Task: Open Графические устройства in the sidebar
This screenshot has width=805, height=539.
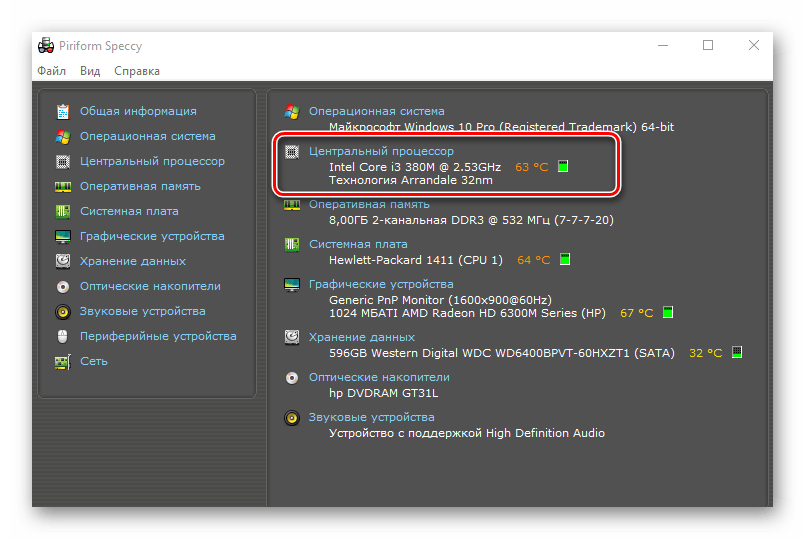Action: [x=152, y=236]
